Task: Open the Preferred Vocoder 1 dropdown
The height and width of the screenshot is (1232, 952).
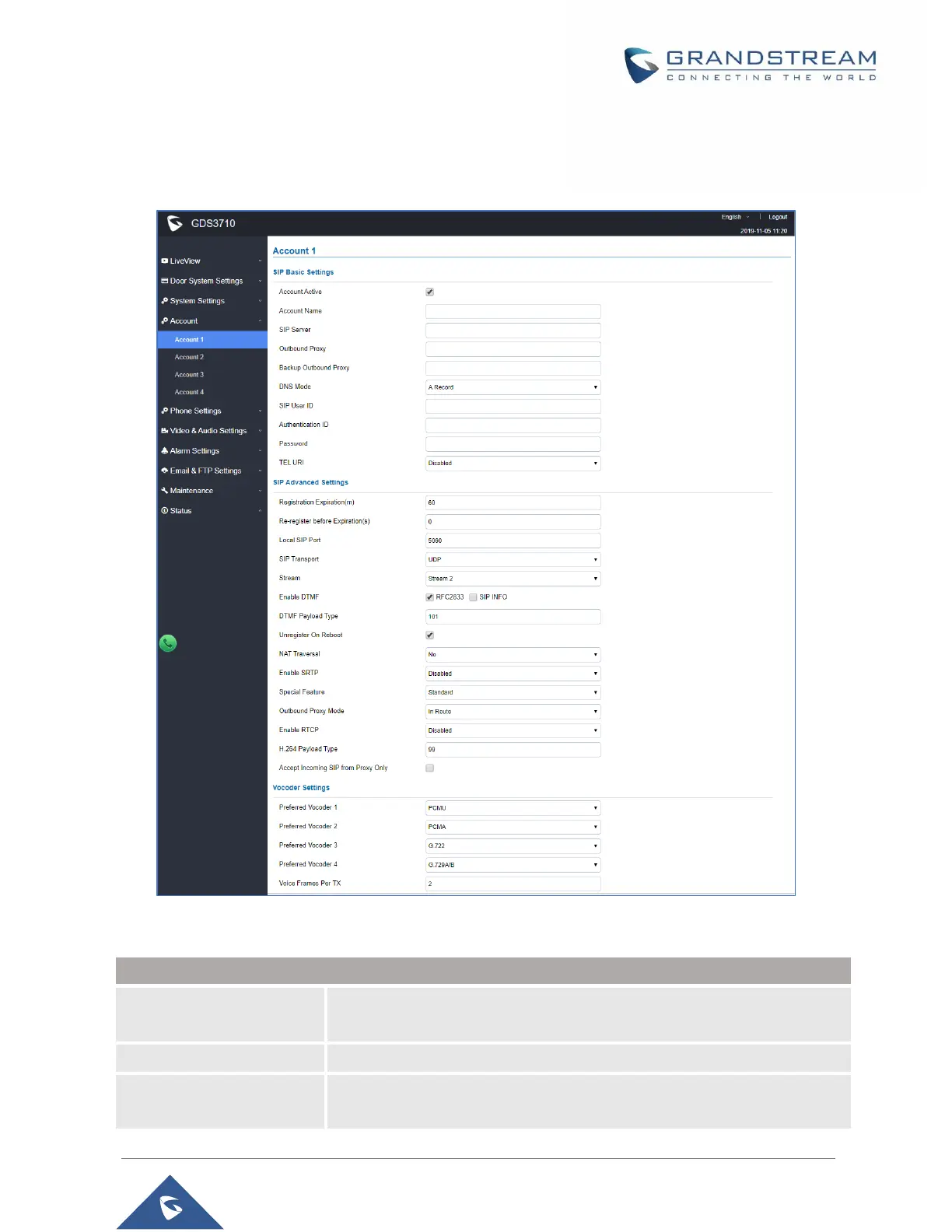Action: coord(513,808)
